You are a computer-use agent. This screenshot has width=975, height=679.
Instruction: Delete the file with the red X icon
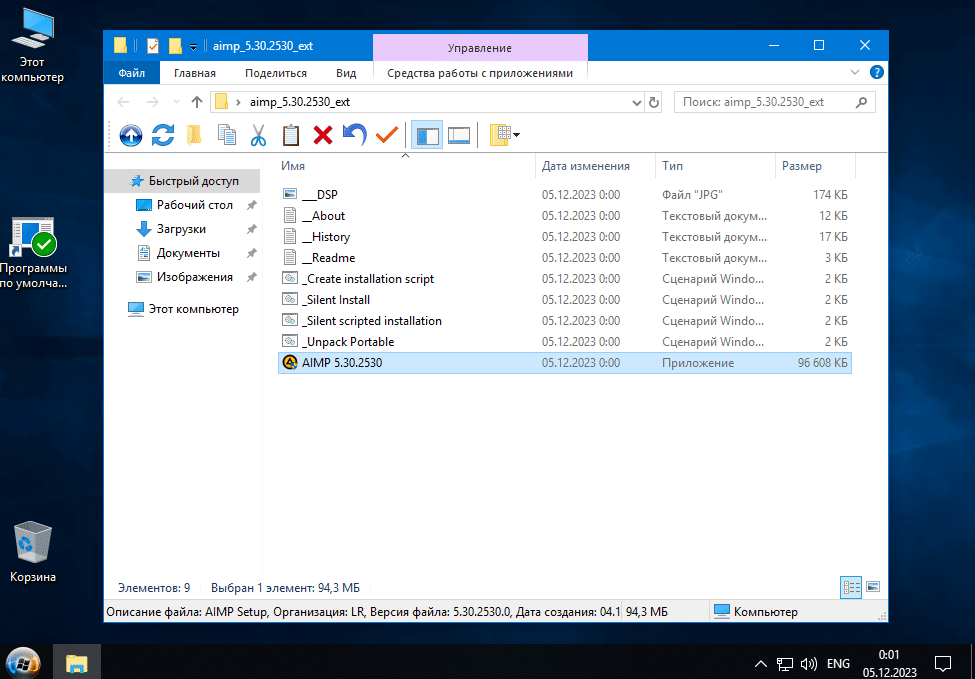(323, 135)
